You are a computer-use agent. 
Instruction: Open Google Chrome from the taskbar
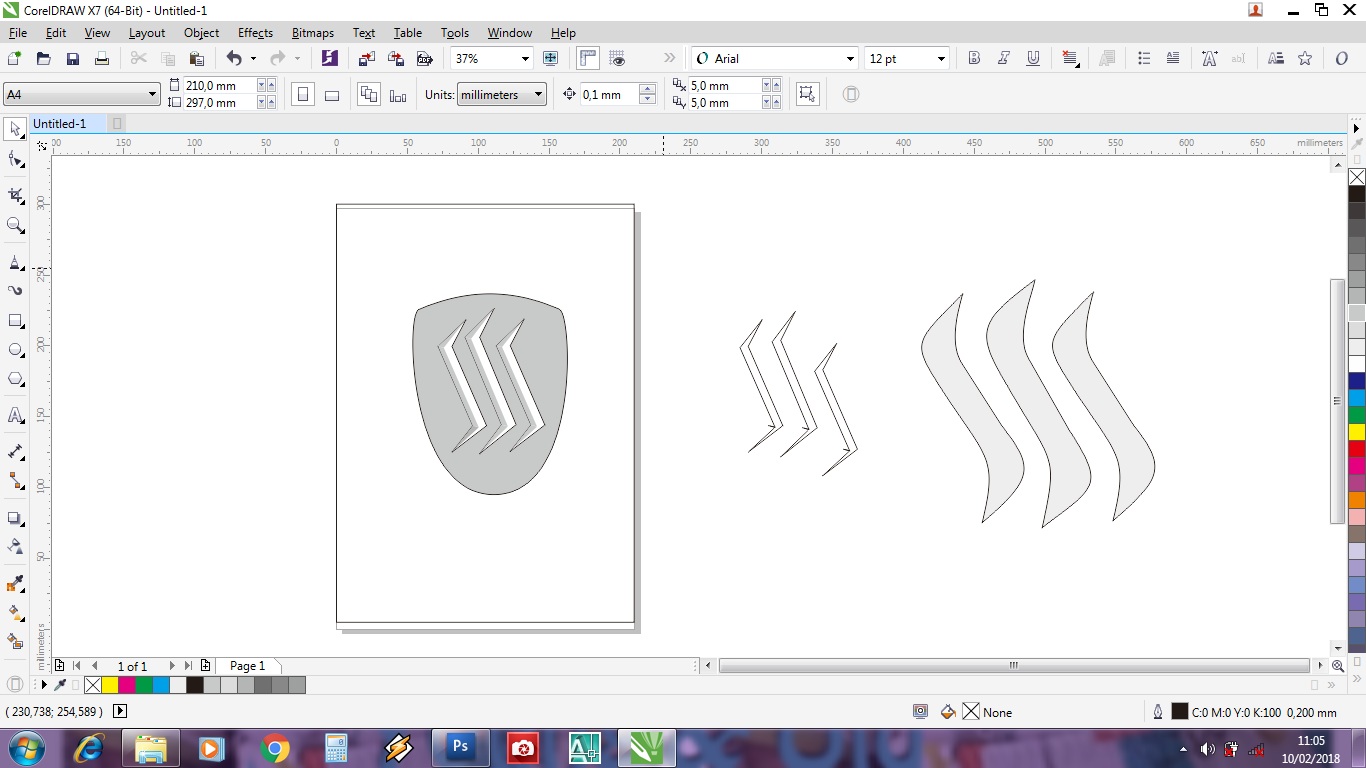point(274,748)
